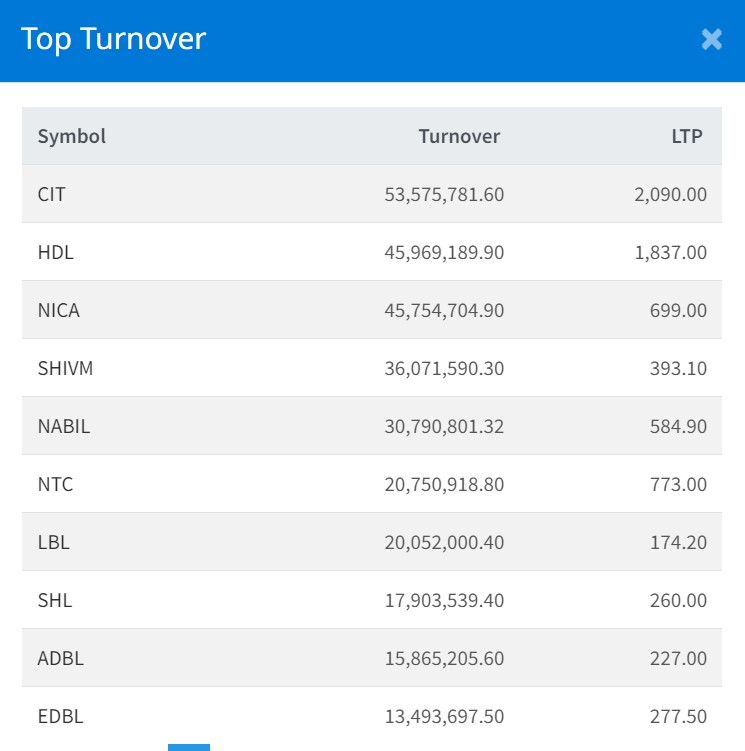This screenshot has width=745, height=751.
Task: Select the NABIL symbol row
Action: pyautogui.click(x=64, y=426)
